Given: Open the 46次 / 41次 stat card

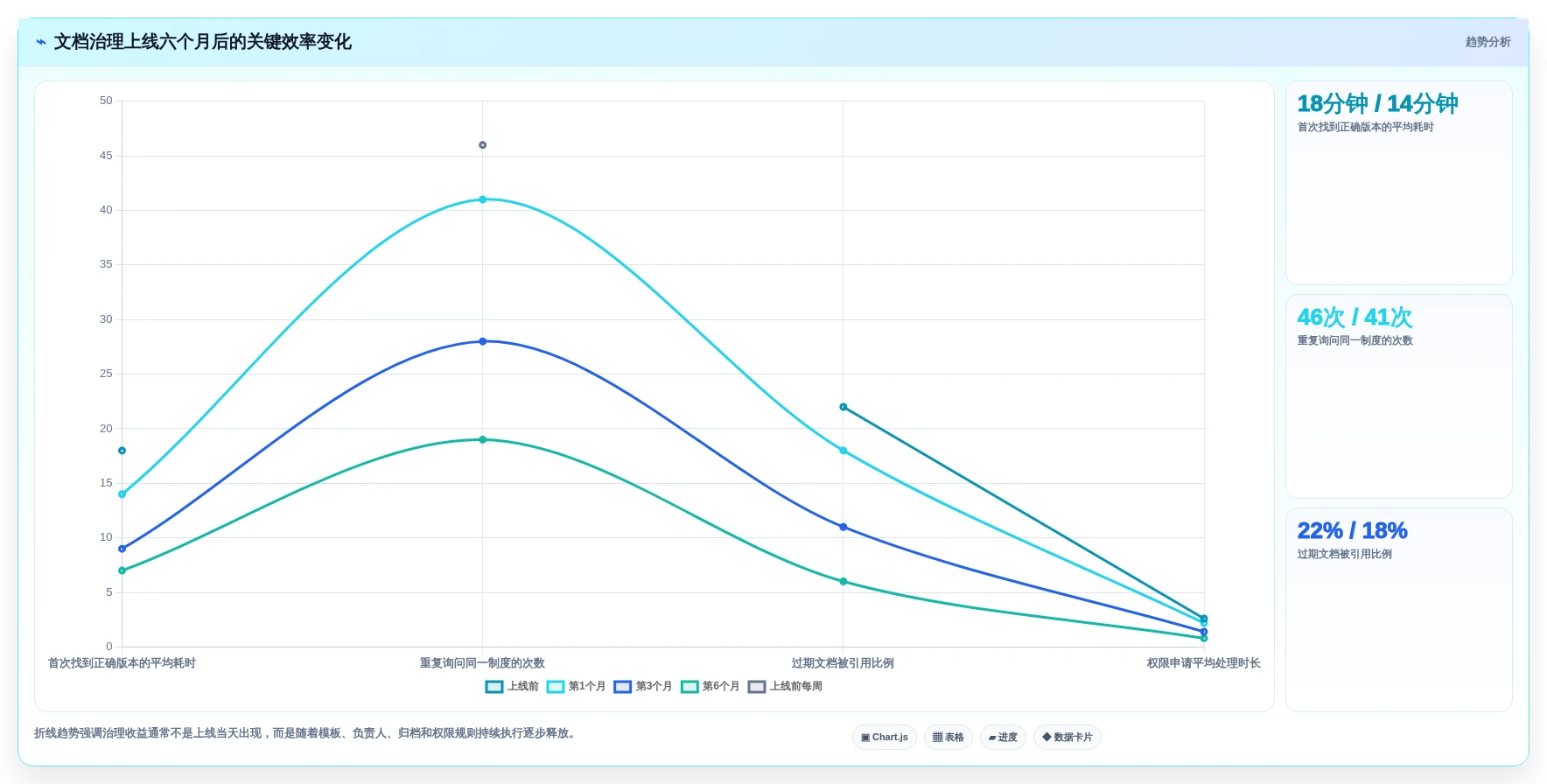Looking at the screenshot, I should [x=1399, y=396].
